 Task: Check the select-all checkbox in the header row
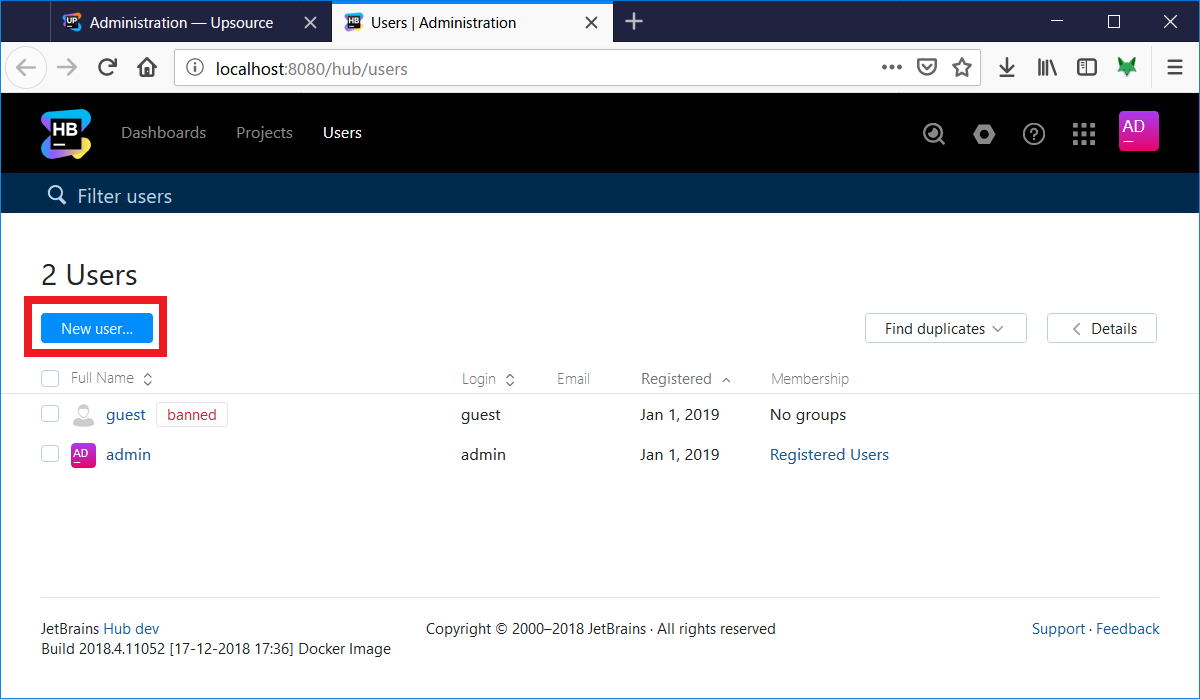coord(49,378)
